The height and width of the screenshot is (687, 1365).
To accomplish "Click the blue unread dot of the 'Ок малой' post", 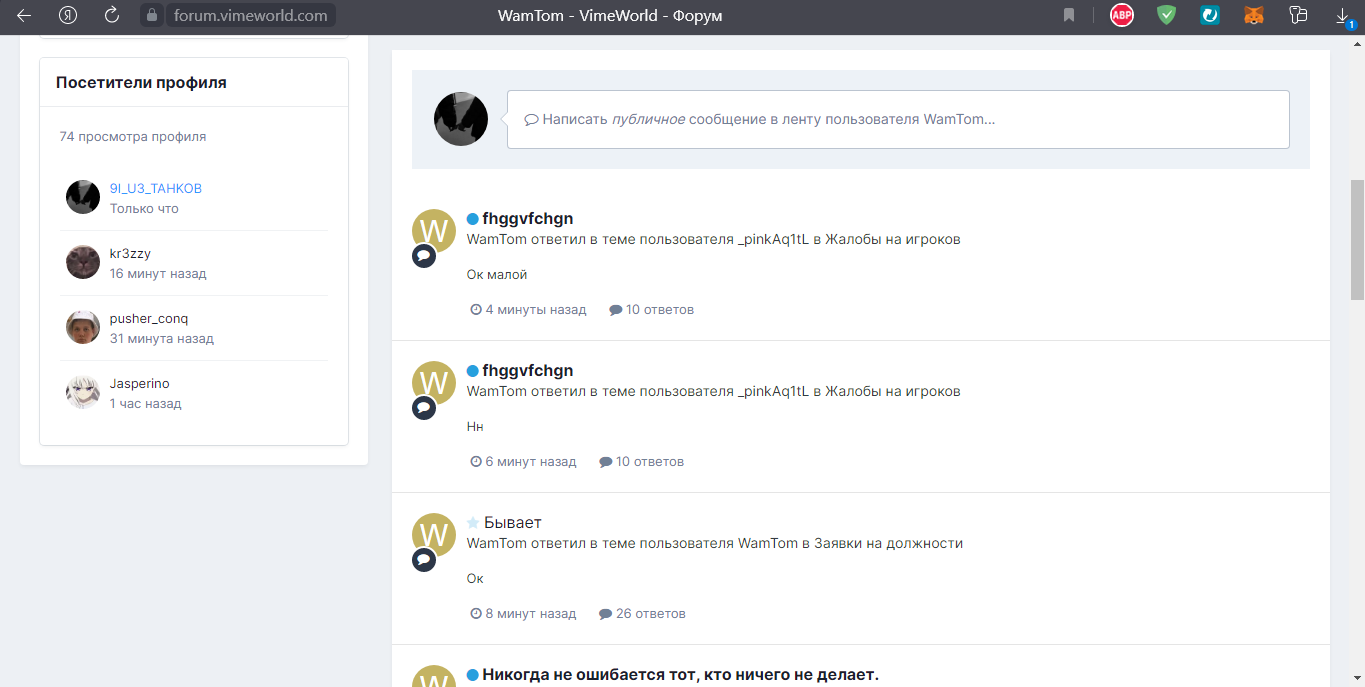I will click(472, 219).
